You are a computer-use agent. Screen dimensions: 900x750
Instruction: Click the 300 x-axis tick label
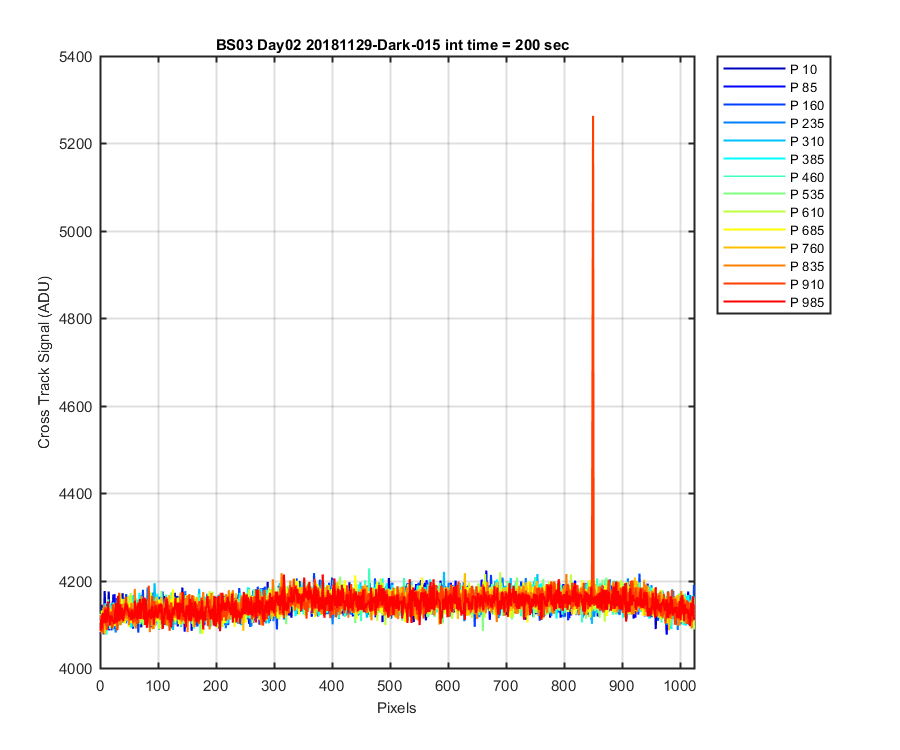[x=274, y=686]
